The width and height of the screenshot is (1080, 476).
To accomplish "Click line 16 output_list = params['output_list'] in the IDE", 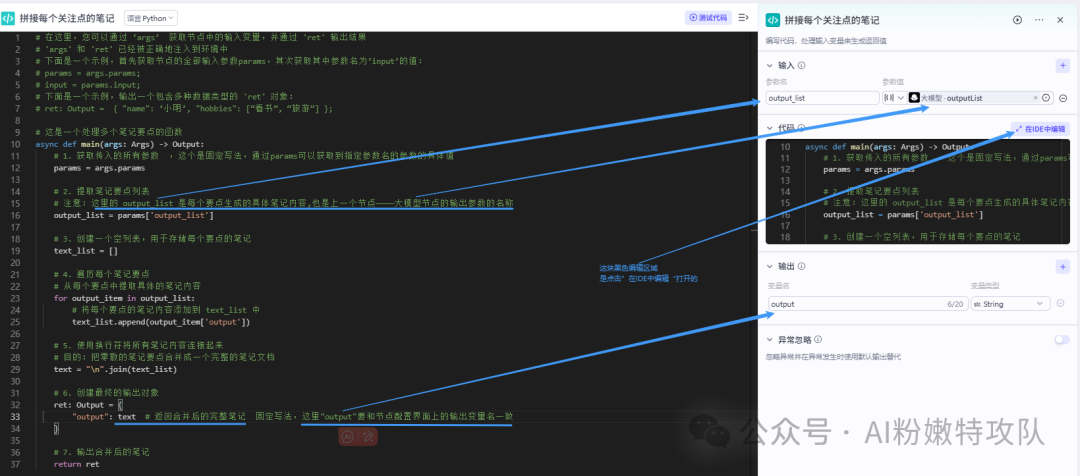I will pyautogui.click(x=134, y=216).
